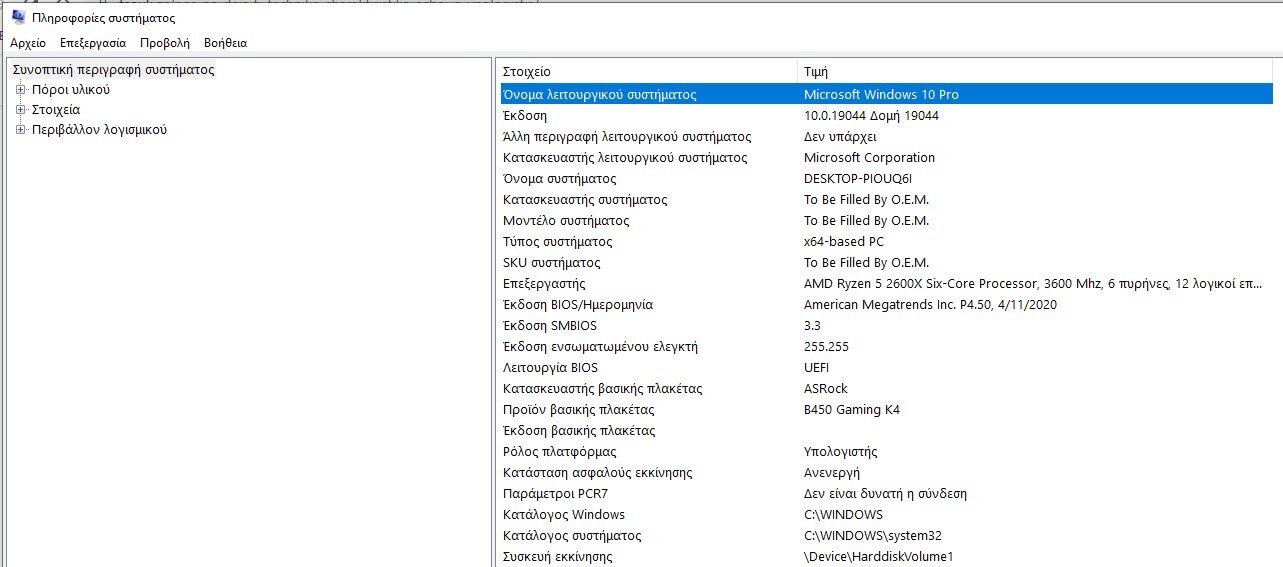Image resolution: width=1283 pixels, height=567 pixels.
Task: Select the Όνομα λειτουργικού συστήματος row
Action: pyautogui.click(x=887, y=94)
